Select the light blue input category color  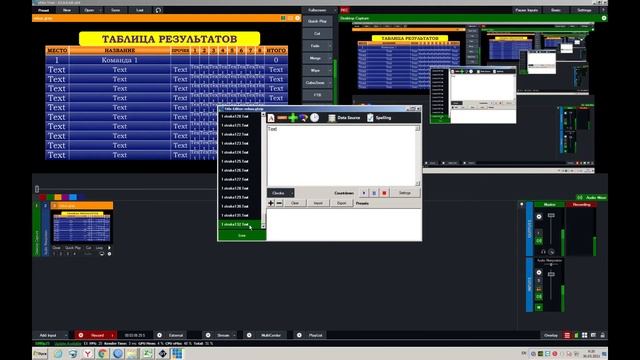pyautogui.click(x=73, y=197)
